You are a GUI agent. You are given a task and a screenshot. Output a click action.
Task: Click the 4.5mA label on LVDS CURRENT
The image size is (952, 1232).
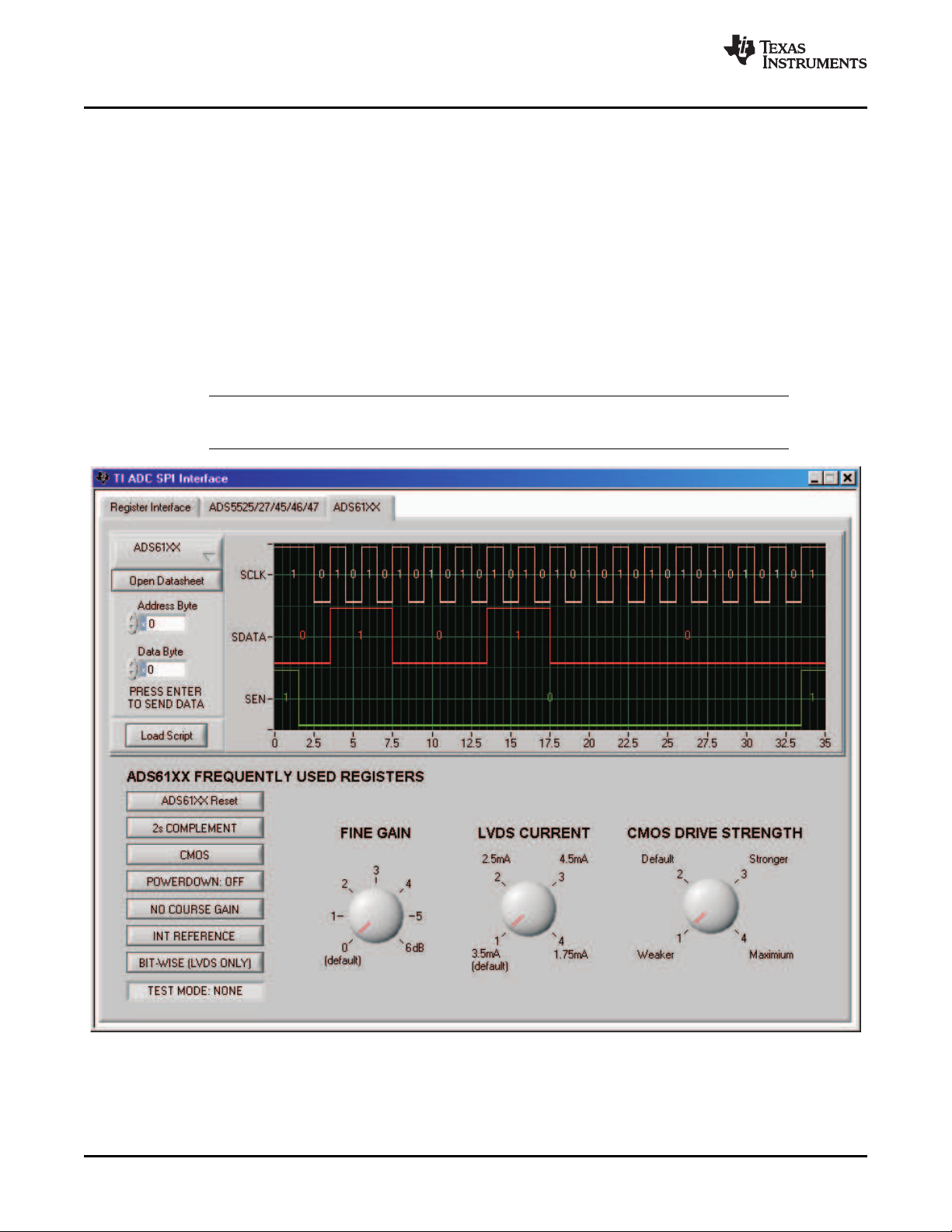tap(574, 859)
